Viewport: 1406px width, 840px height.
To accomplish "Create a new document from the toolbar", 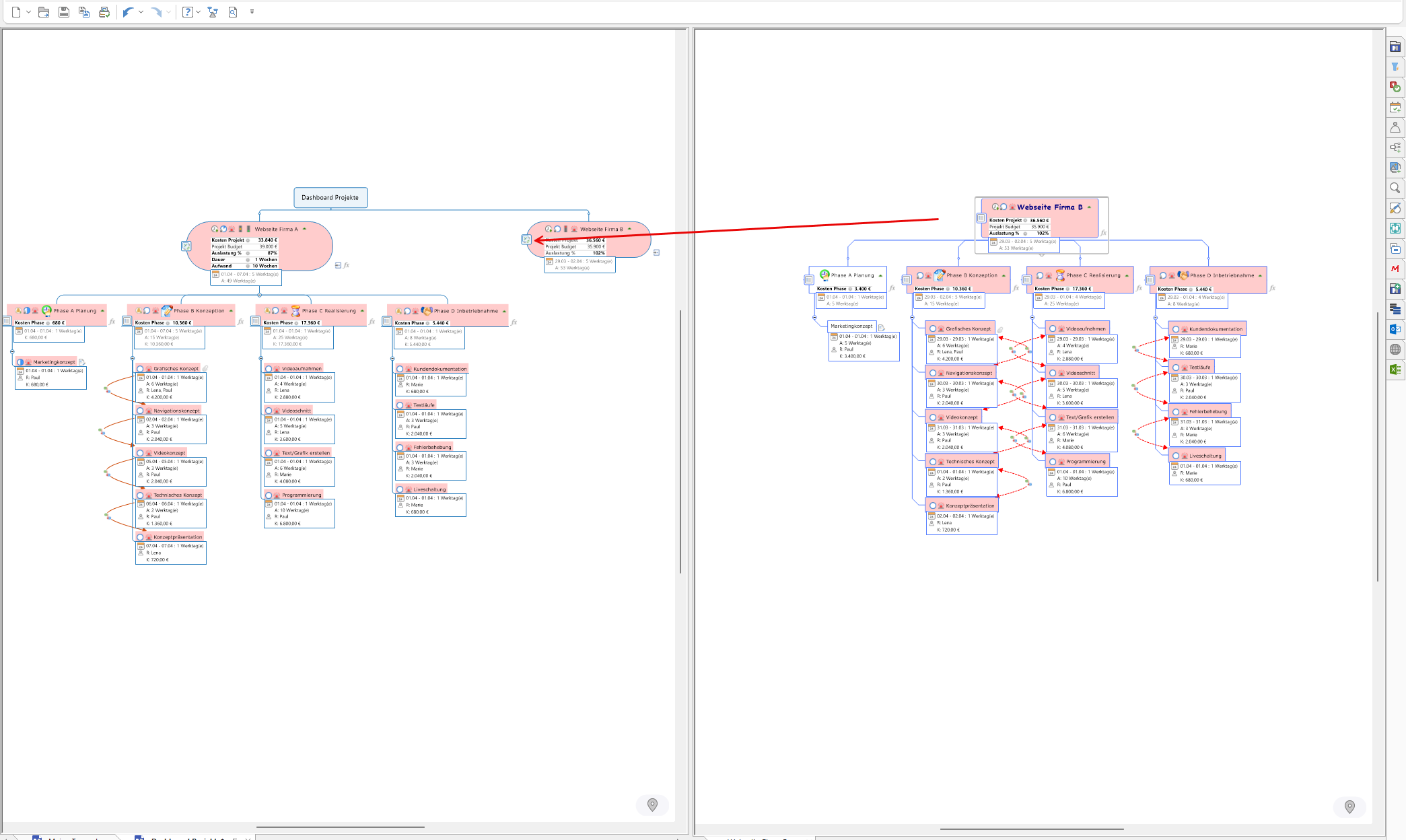I will coord(16,12).
